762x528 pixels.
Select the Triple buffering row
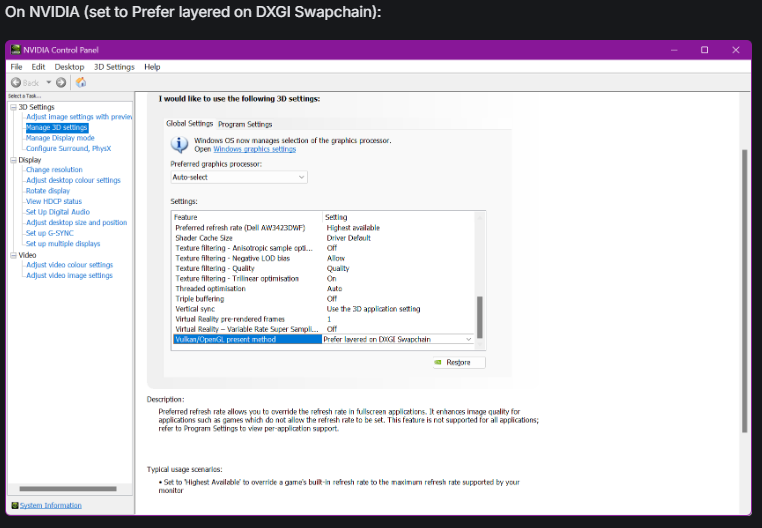(323, 299)
